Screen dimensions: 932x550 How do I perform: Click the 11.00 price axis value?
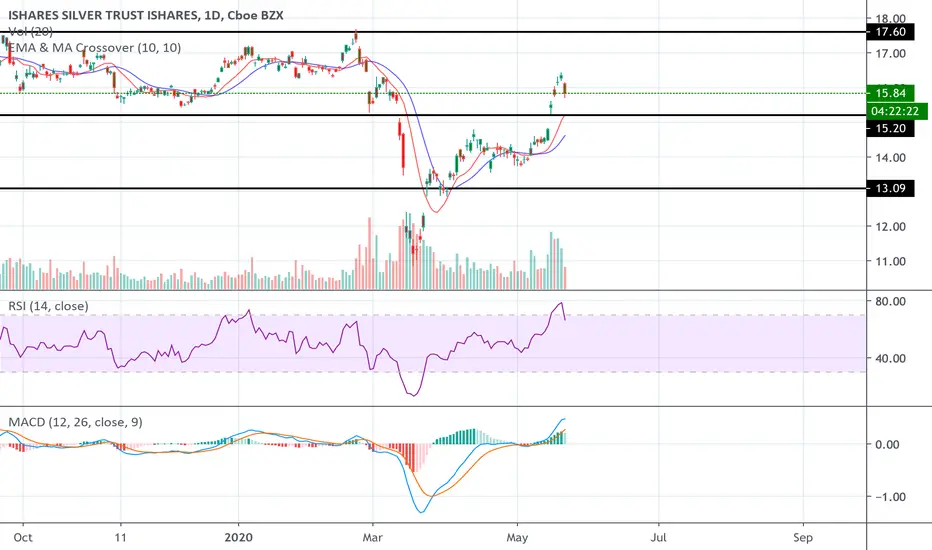point(890,261)
